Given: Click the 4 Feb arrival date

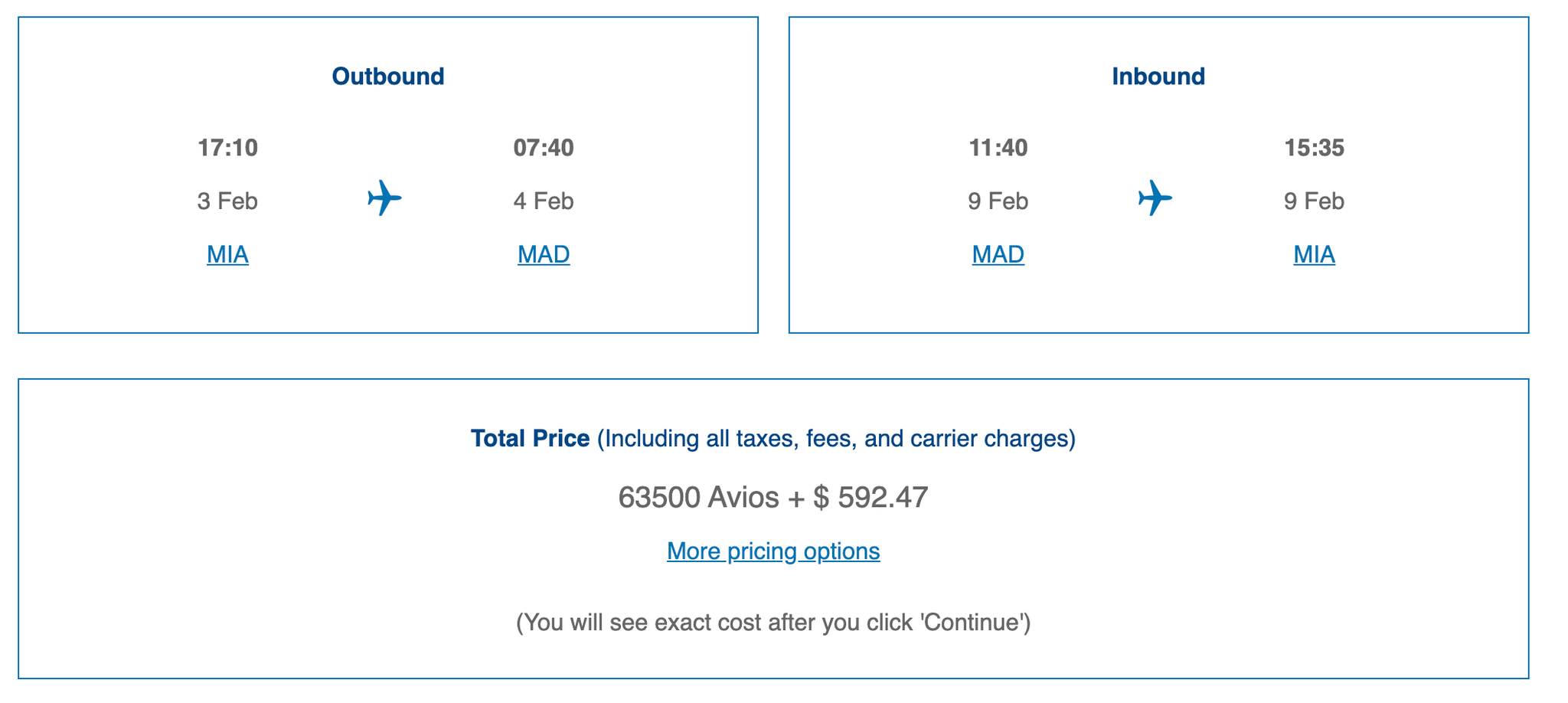Looking at the screenshot, I should pyautogui.click(x=543, y=201).
